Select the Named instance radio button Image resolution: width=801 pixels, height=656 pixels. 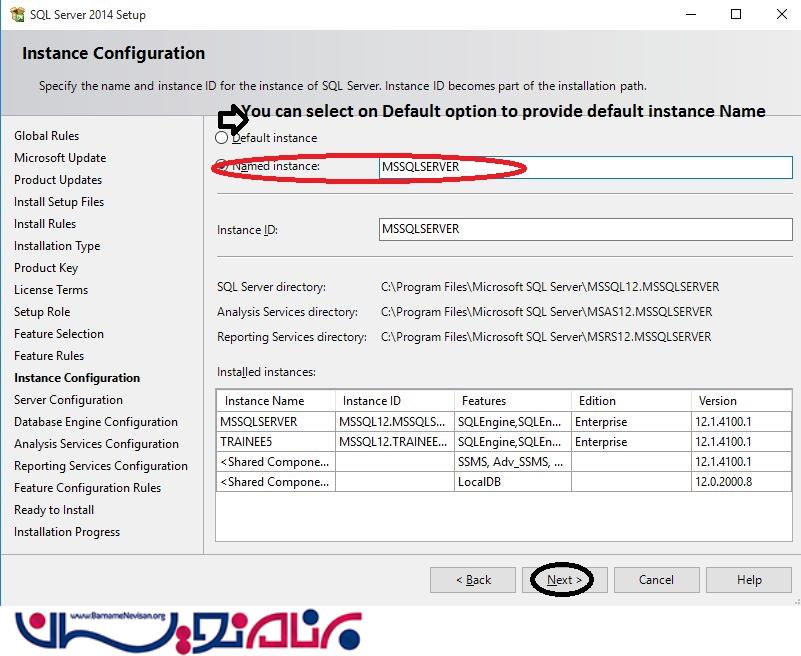click(221, 165)
